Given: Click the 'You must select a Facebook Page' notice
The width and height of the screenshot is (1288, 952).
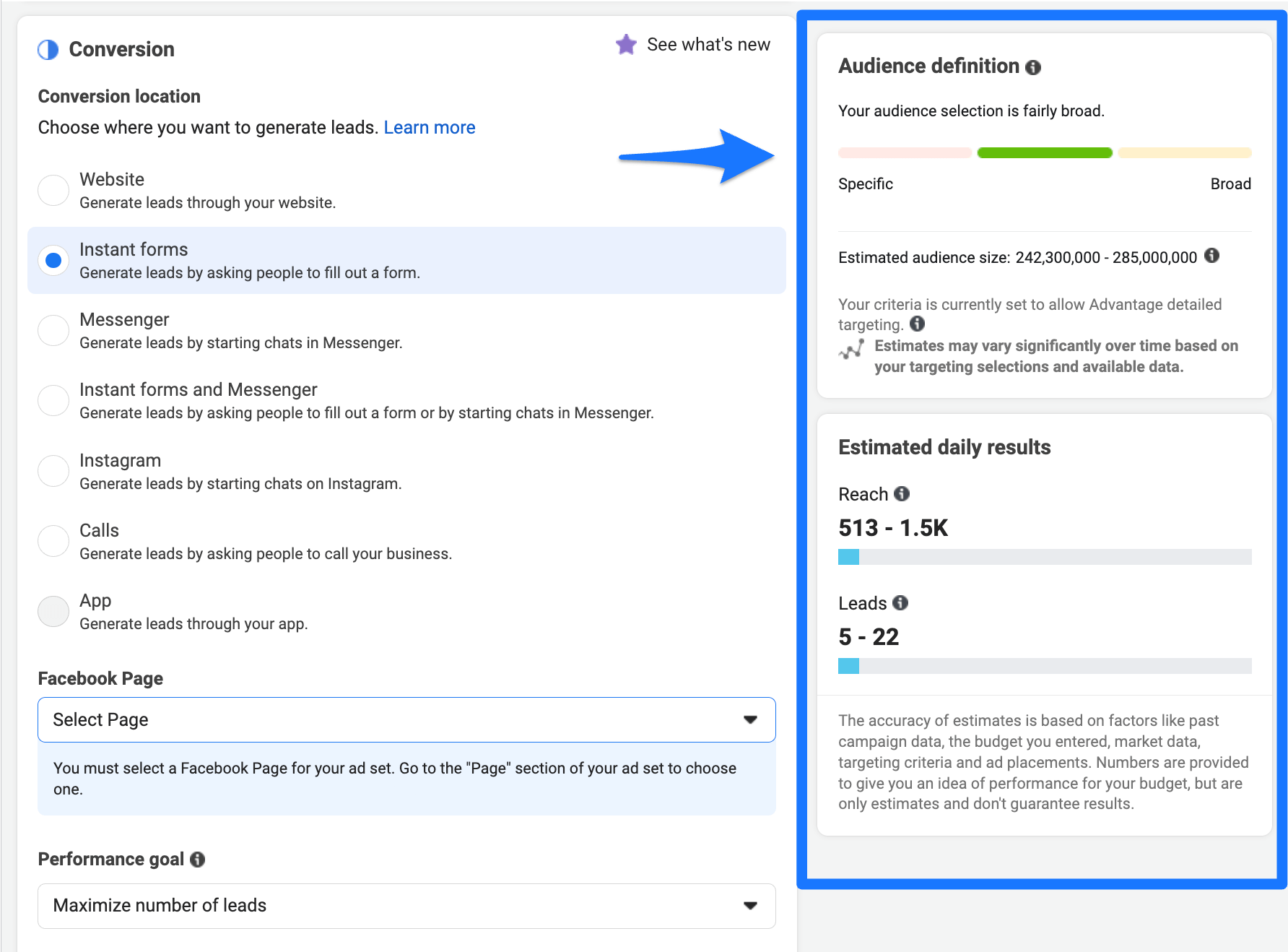Looking at the screenshot, I should coord(406,779).
